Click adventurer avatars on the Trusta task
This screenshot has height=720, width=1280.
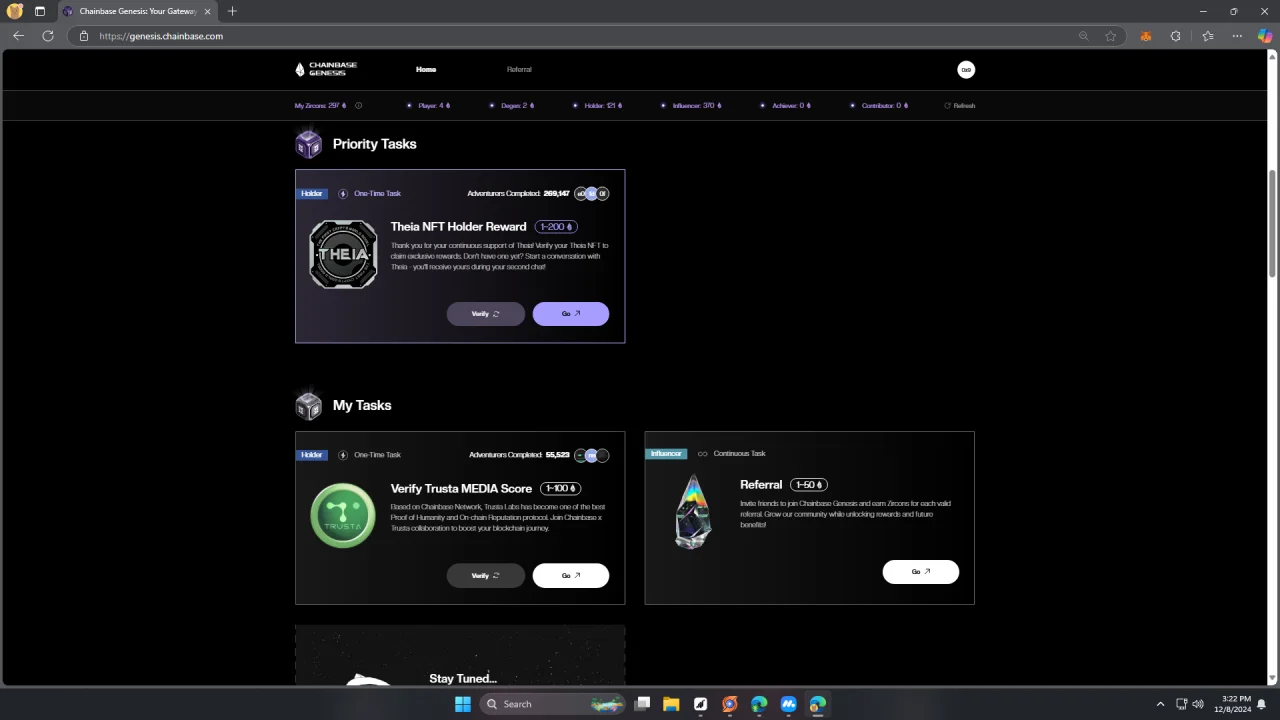(592, 455)
